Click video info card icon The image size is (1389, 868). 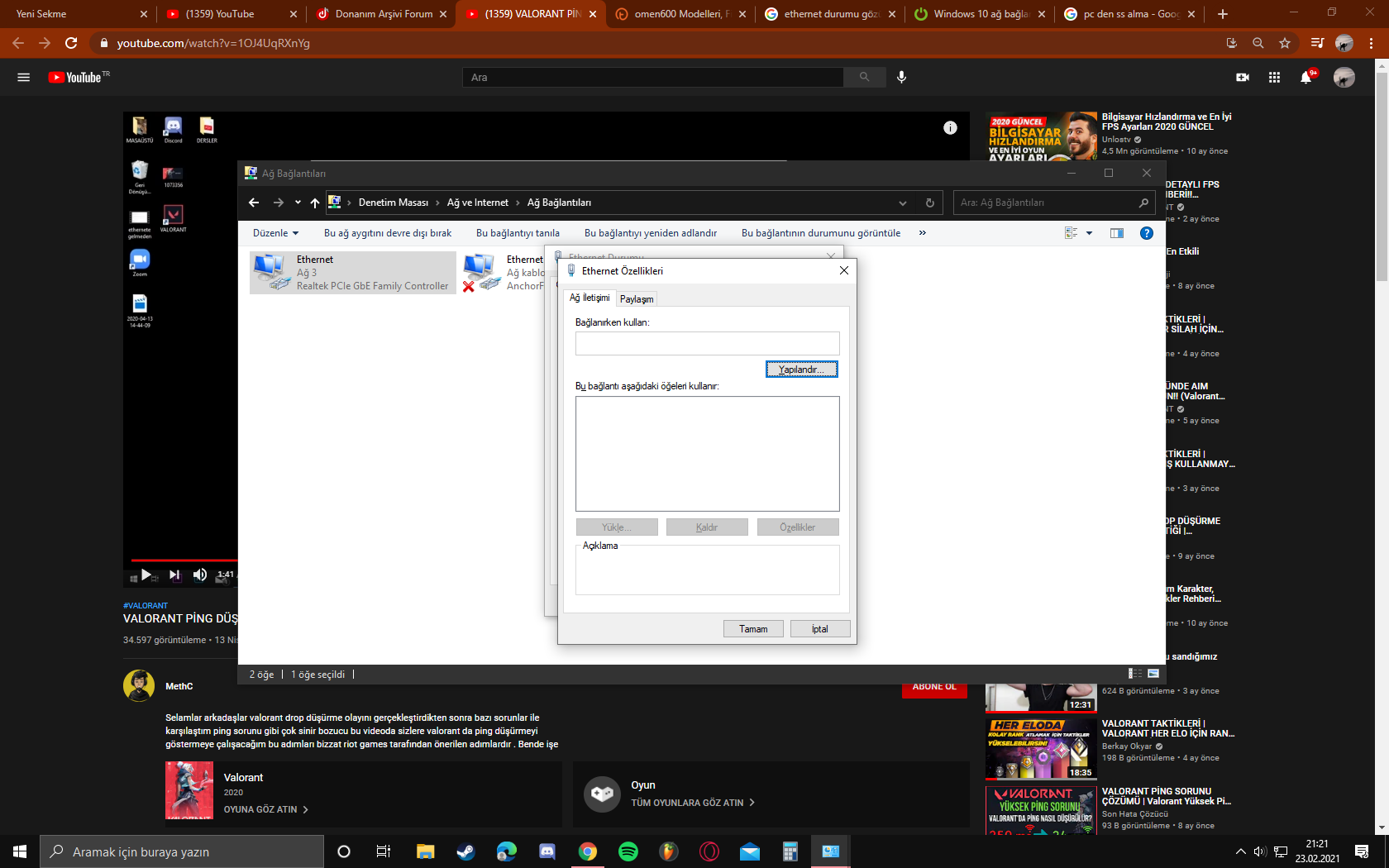950,127
